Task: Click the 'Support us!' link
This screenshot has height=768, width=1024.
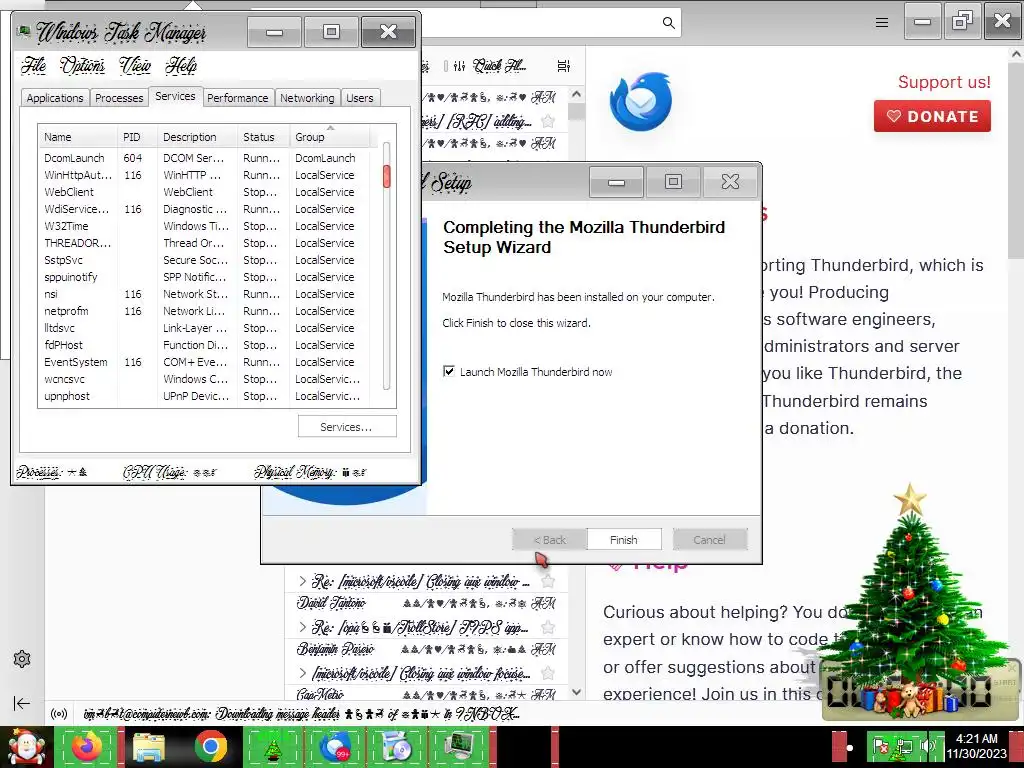Action: tap(944, 82)
